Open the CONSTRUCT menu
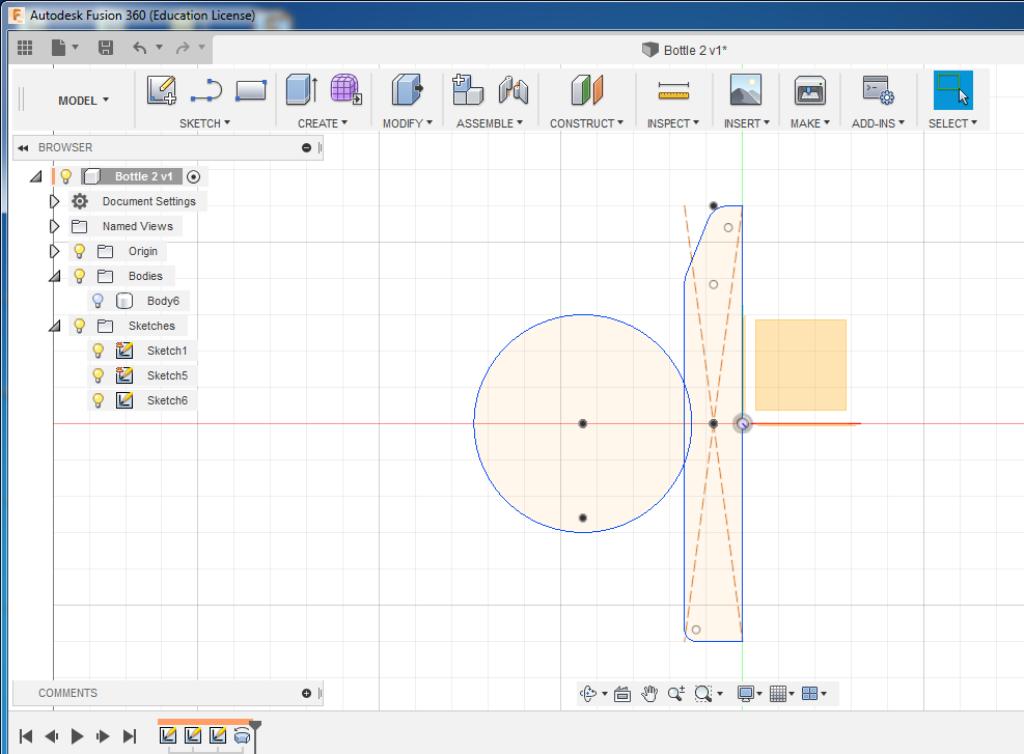 tap(586, 123)
